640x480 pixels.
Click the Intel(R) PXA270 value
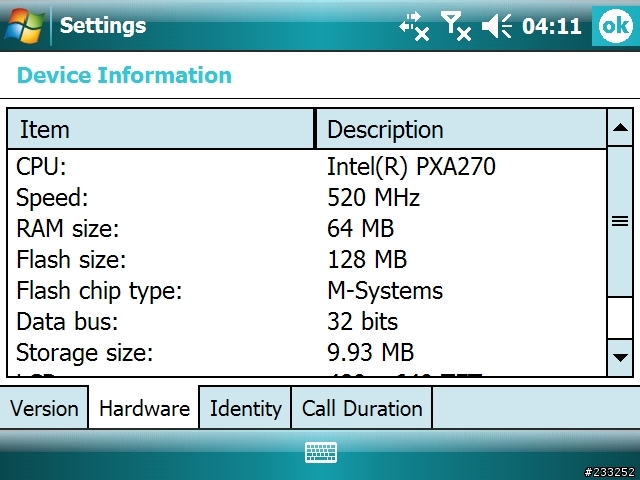coord(411,167)
